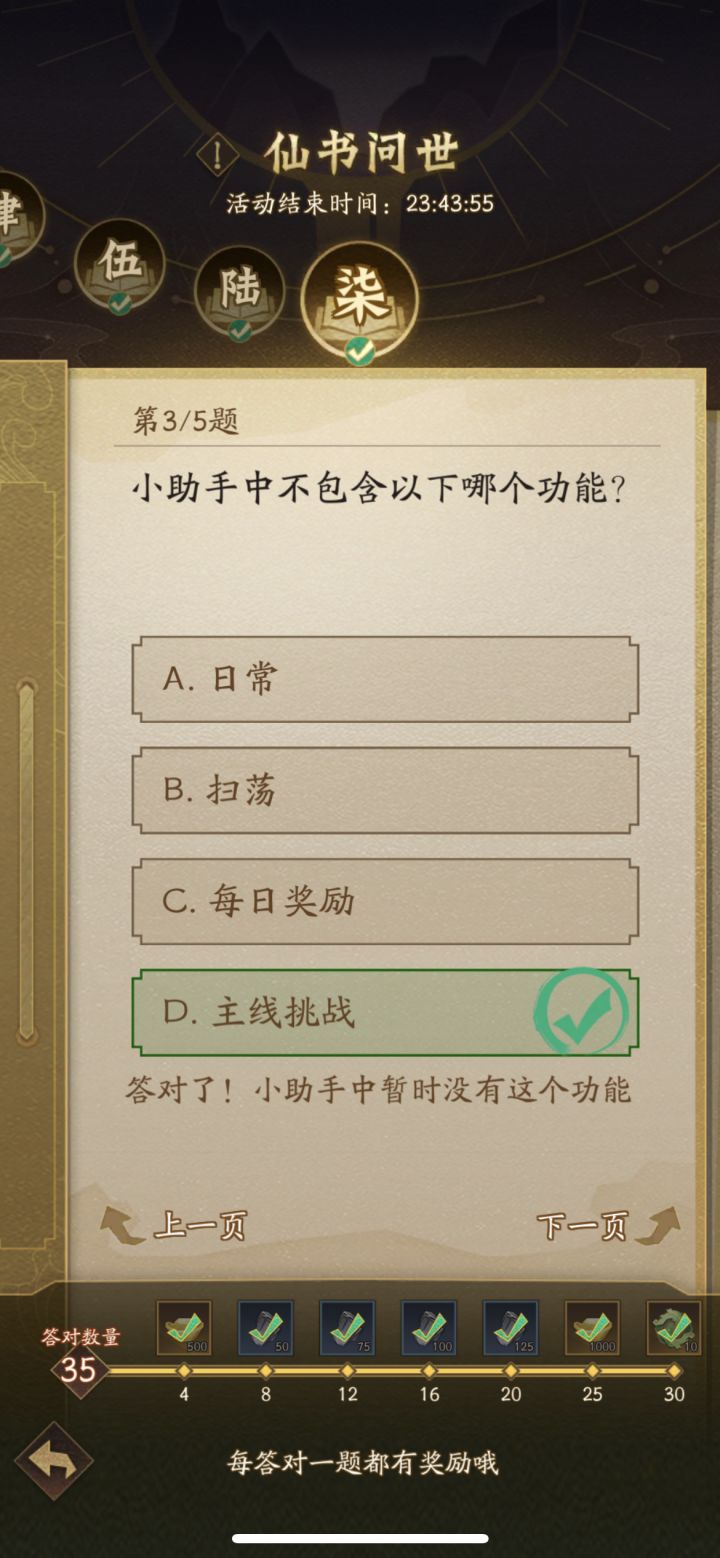This screenshot has width=720, height=1558.
Task: Select the 柒 chapter book tab
Action: [x=357, y=298]
